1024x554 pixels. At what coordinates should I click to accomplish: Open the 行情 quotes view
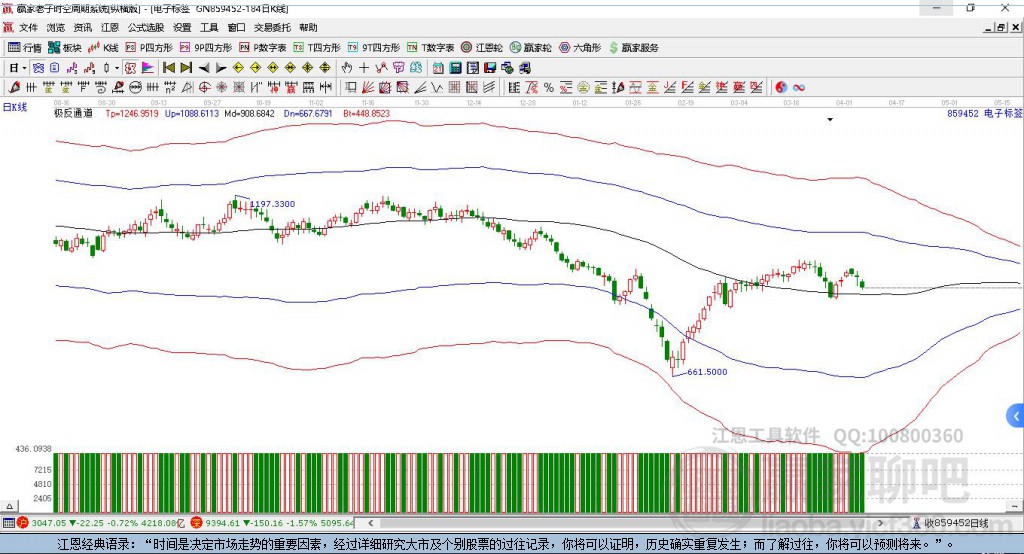(25, 48)
